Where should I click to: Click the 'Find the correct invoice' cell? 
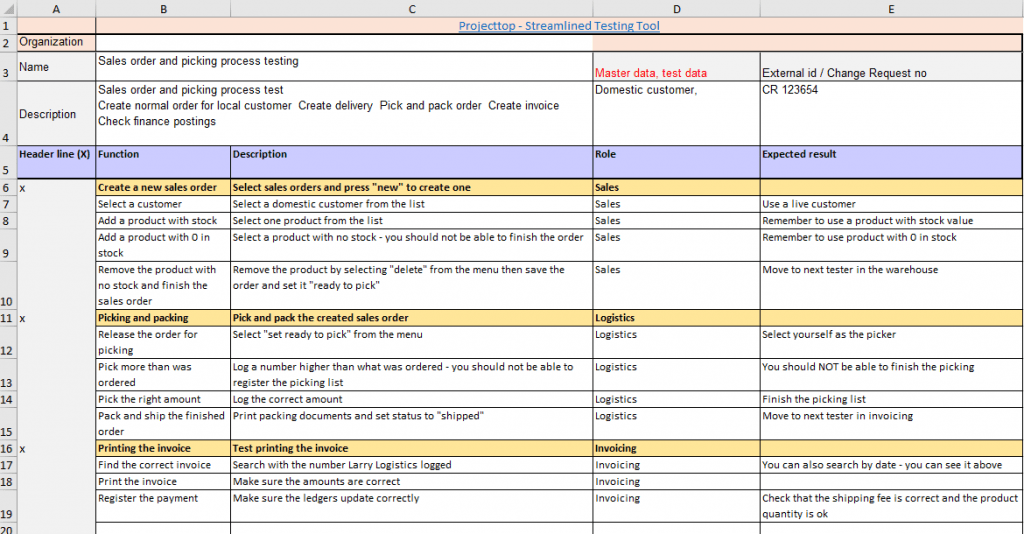(163, 465)
